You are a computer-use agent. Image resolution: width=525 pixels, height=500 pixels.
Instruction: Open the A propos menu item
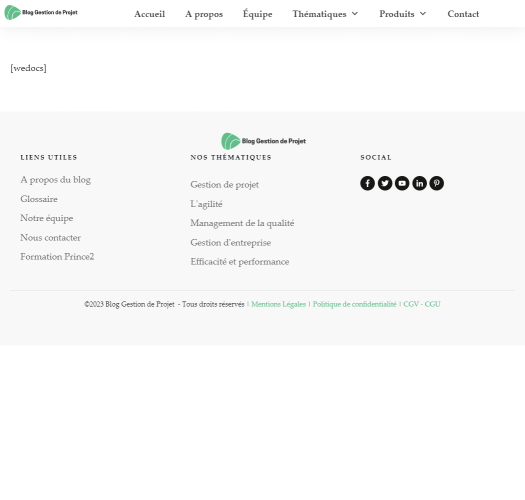click(x=204, y=14)
